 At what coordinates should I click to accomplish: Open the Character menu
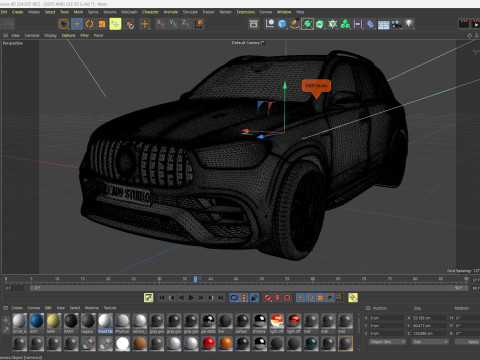pos(150,12)
